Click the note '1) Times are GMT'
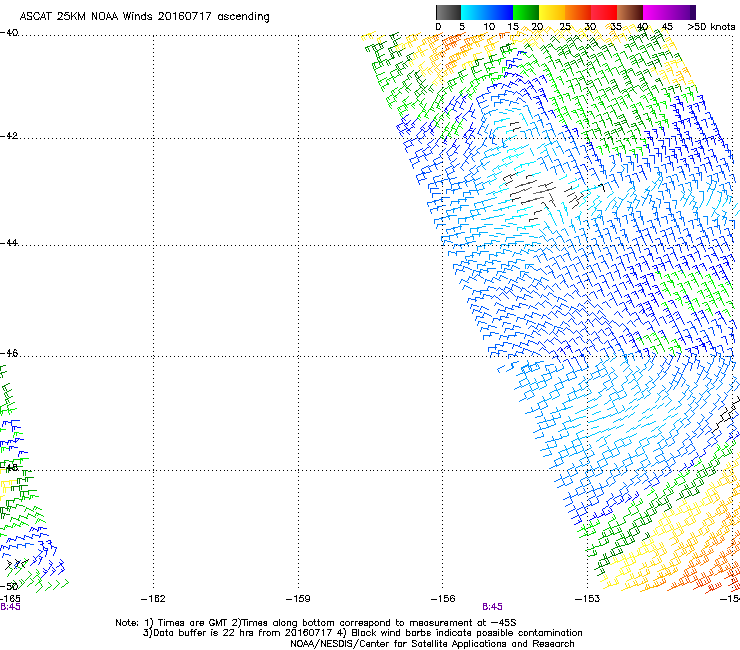The image size is (740, 650). [187, 623]
